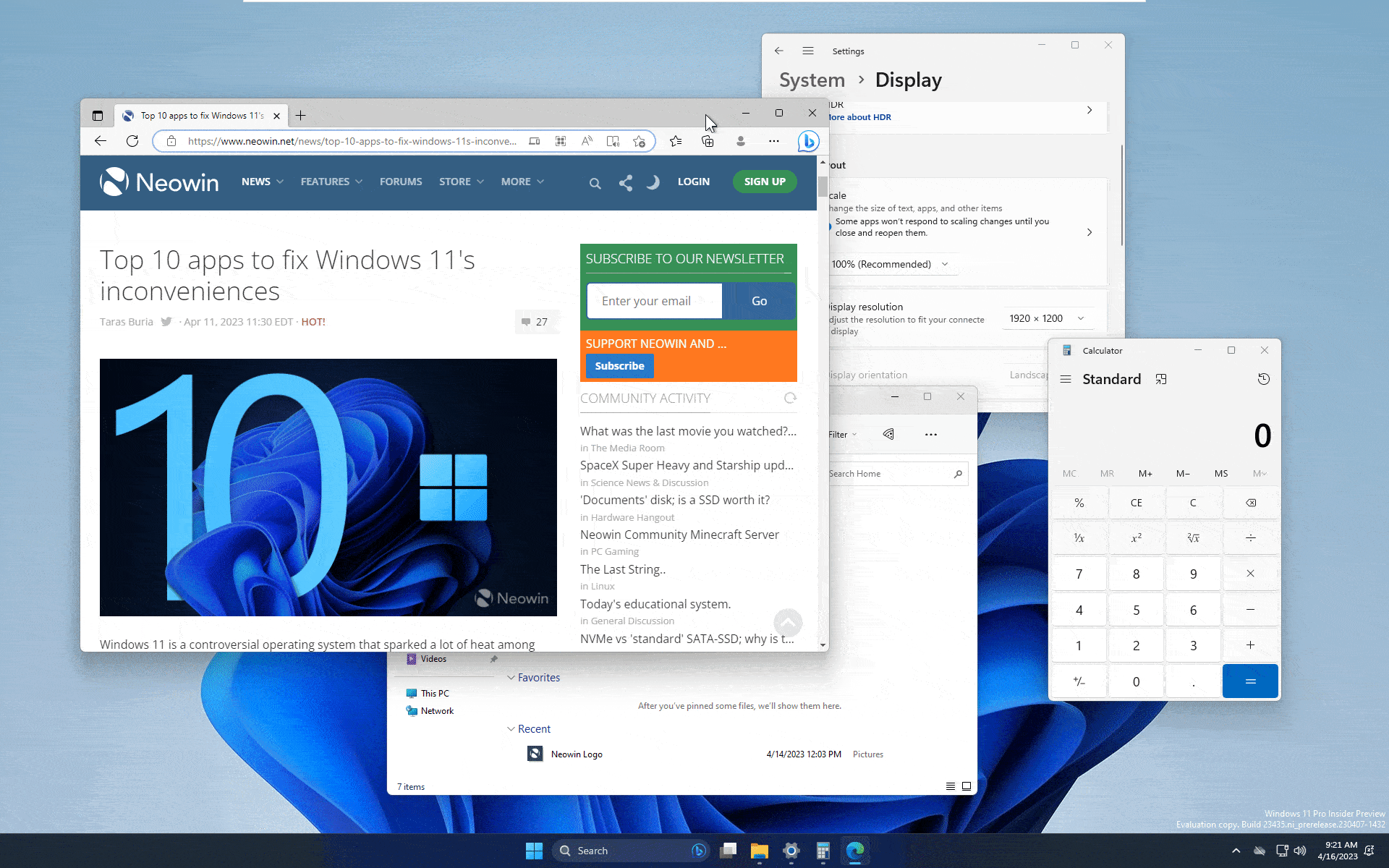The height and width of the screenshot is (868, 1389).
Task: Toggle the Standard calculator mode menu
Action: coord(1065,379)
